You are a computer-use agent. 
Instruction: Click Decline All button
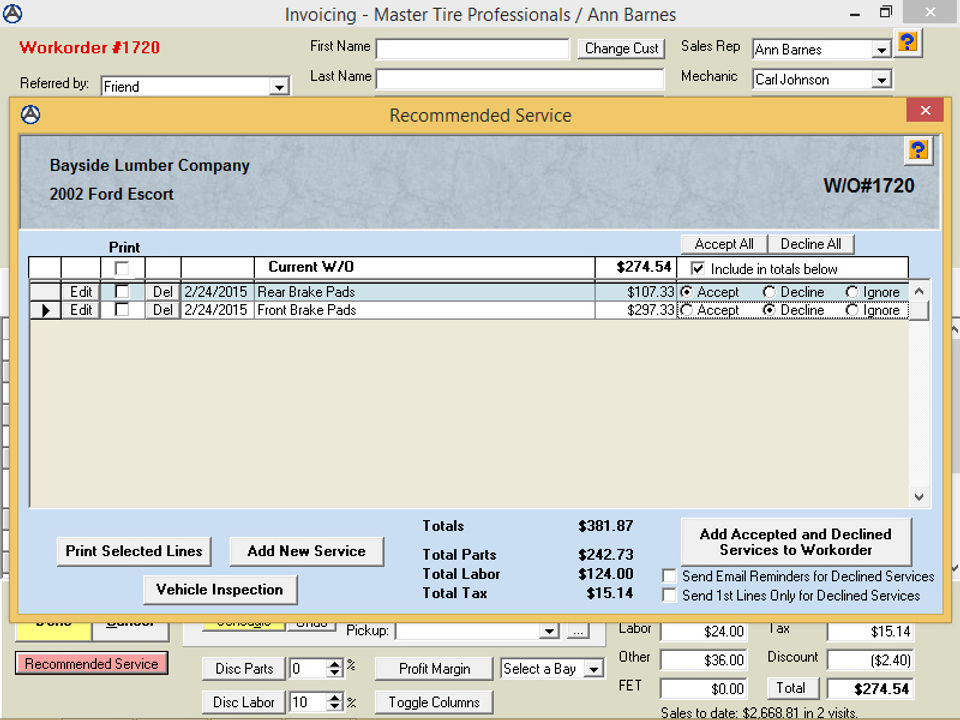point(811,244)
